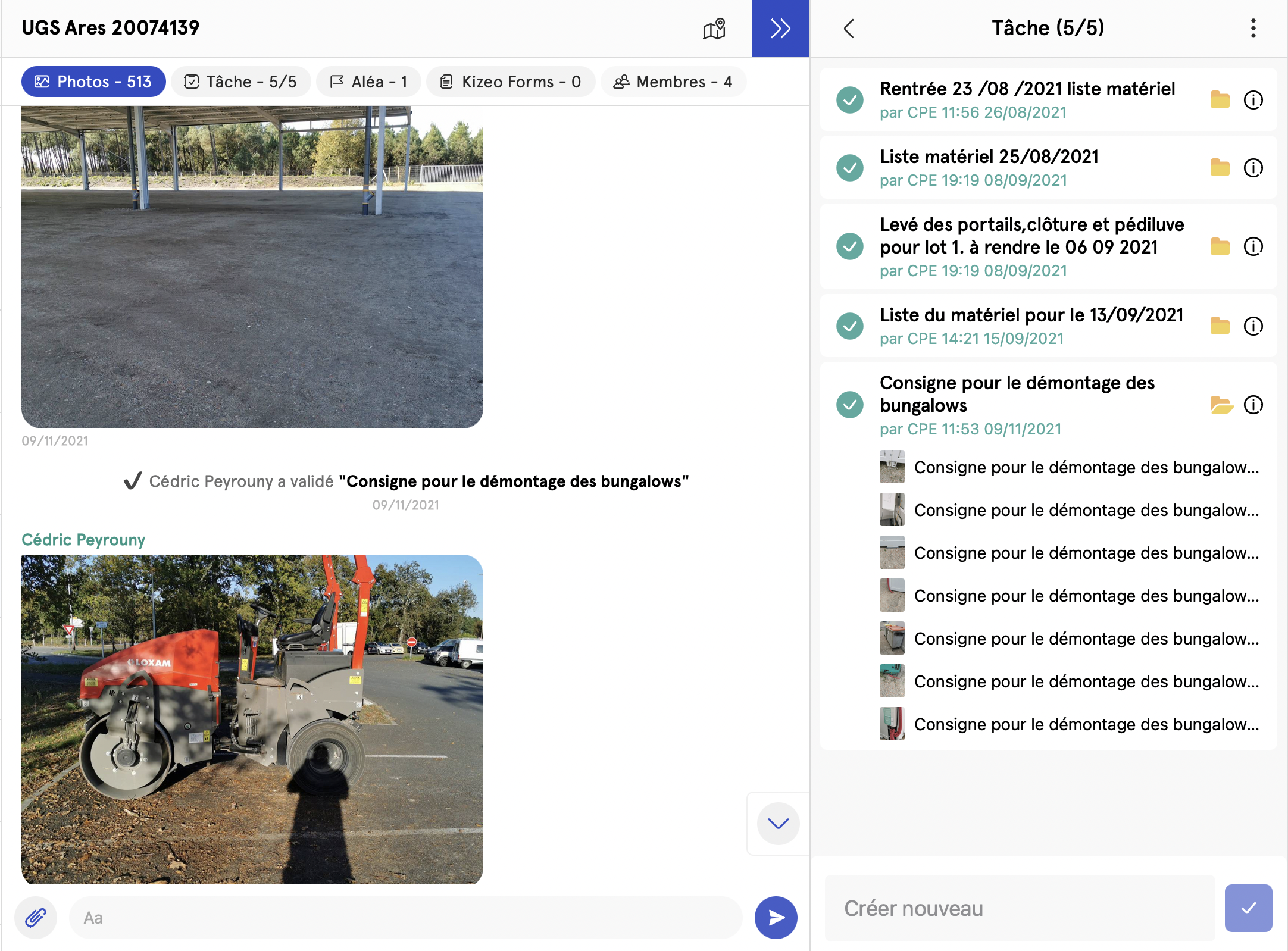Toggle checkmark for Levé des portails task
The image size is (1288, 951).
[x=849, y=246]
